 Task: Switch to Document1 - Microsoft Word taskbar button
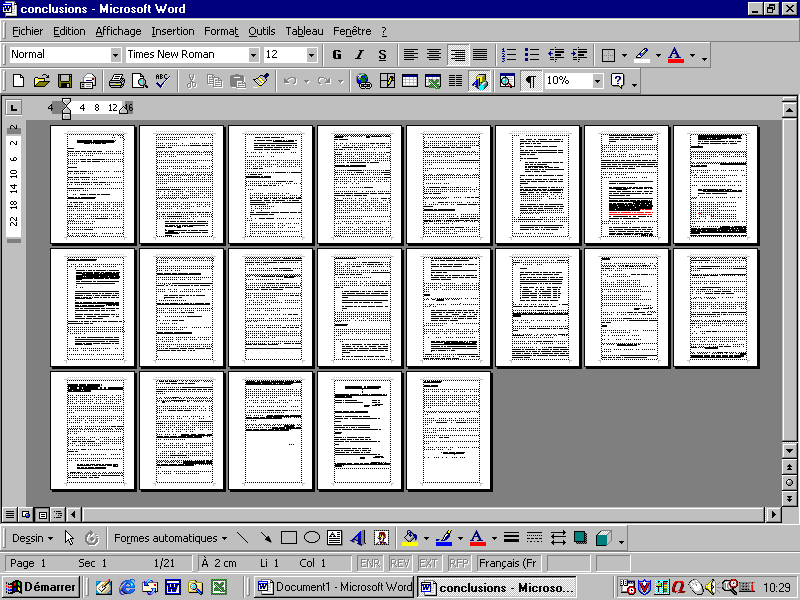tap(335, 587)
